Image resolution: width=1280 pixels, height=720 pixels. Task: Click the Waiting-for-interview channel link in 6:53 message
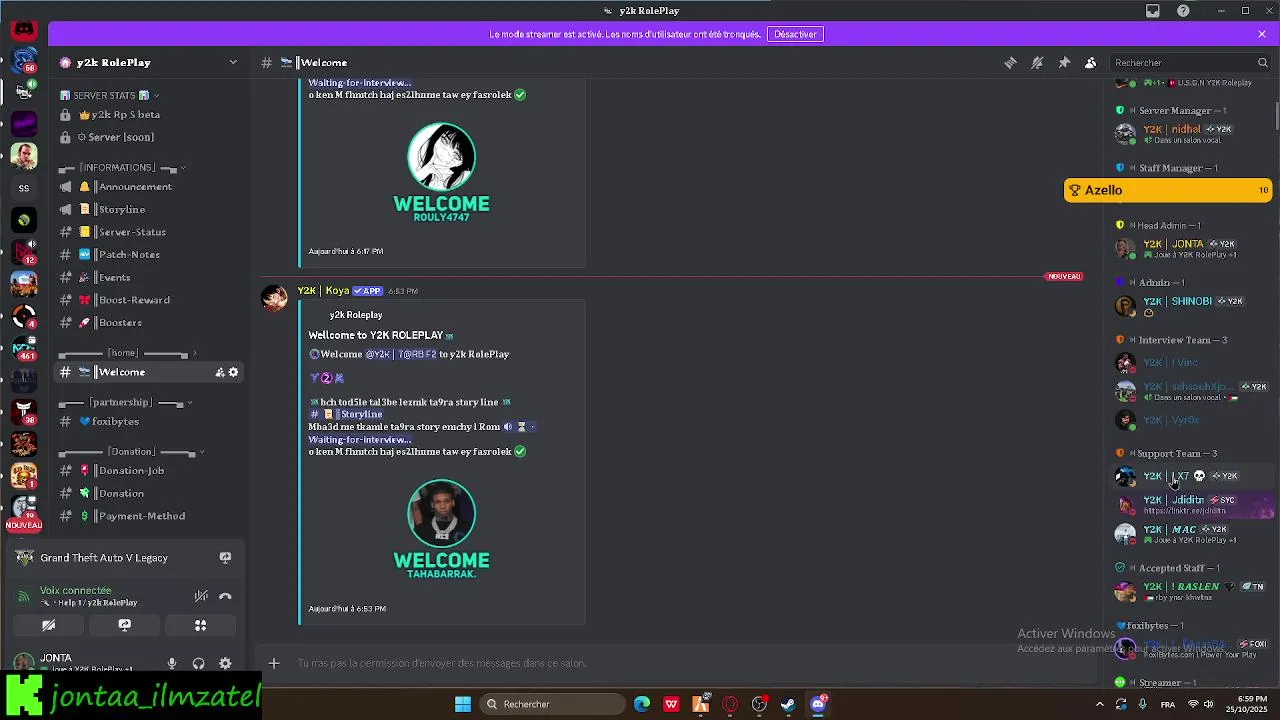pyautogui.click(x=360, y=440)
